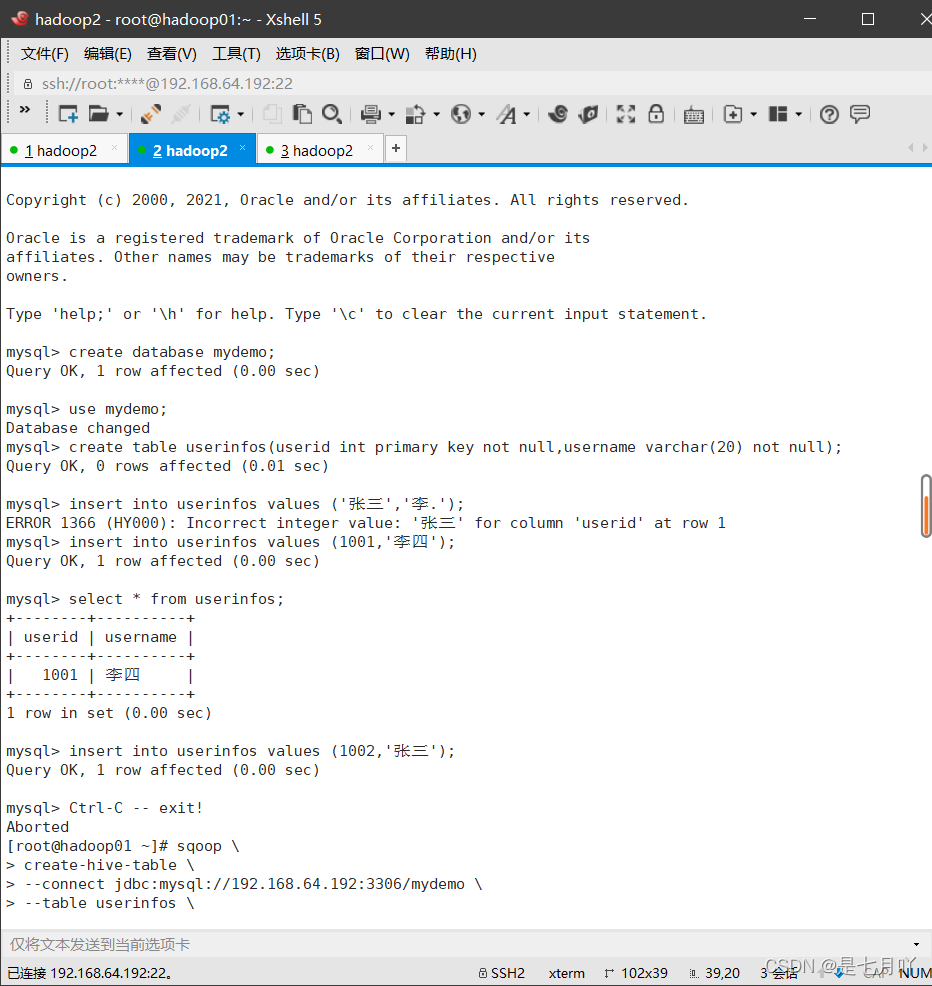
Task: Select the 2 hadoop2 tab
Action: (x=190, y=151)
